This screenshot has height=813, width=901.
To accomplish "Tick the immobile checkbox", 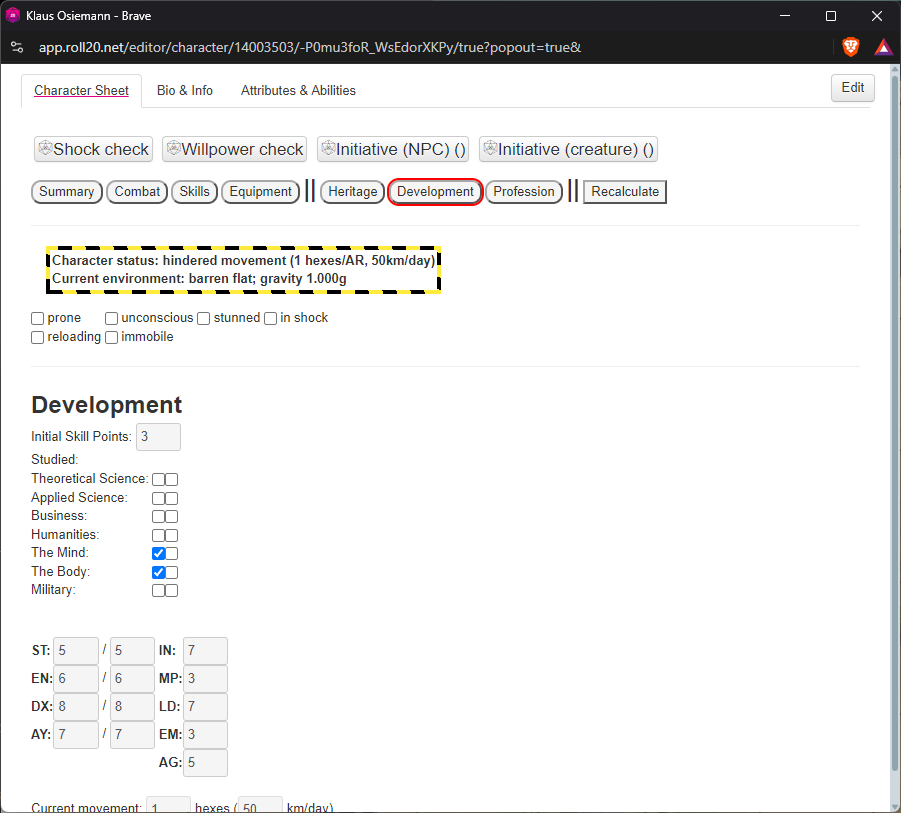I will coord(111,337).
